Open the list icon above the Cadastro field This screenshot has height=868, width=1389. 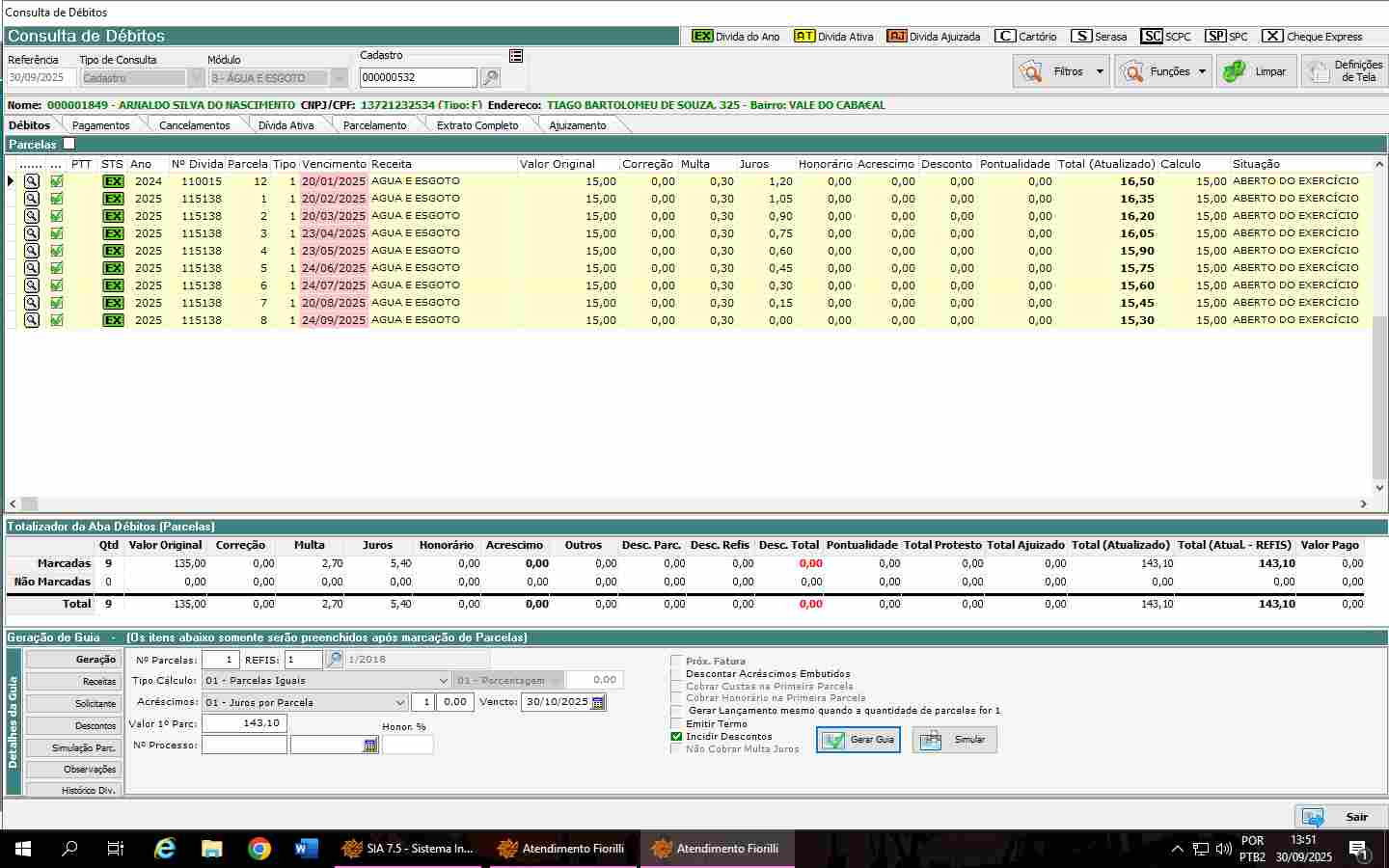tap(516, 56)
